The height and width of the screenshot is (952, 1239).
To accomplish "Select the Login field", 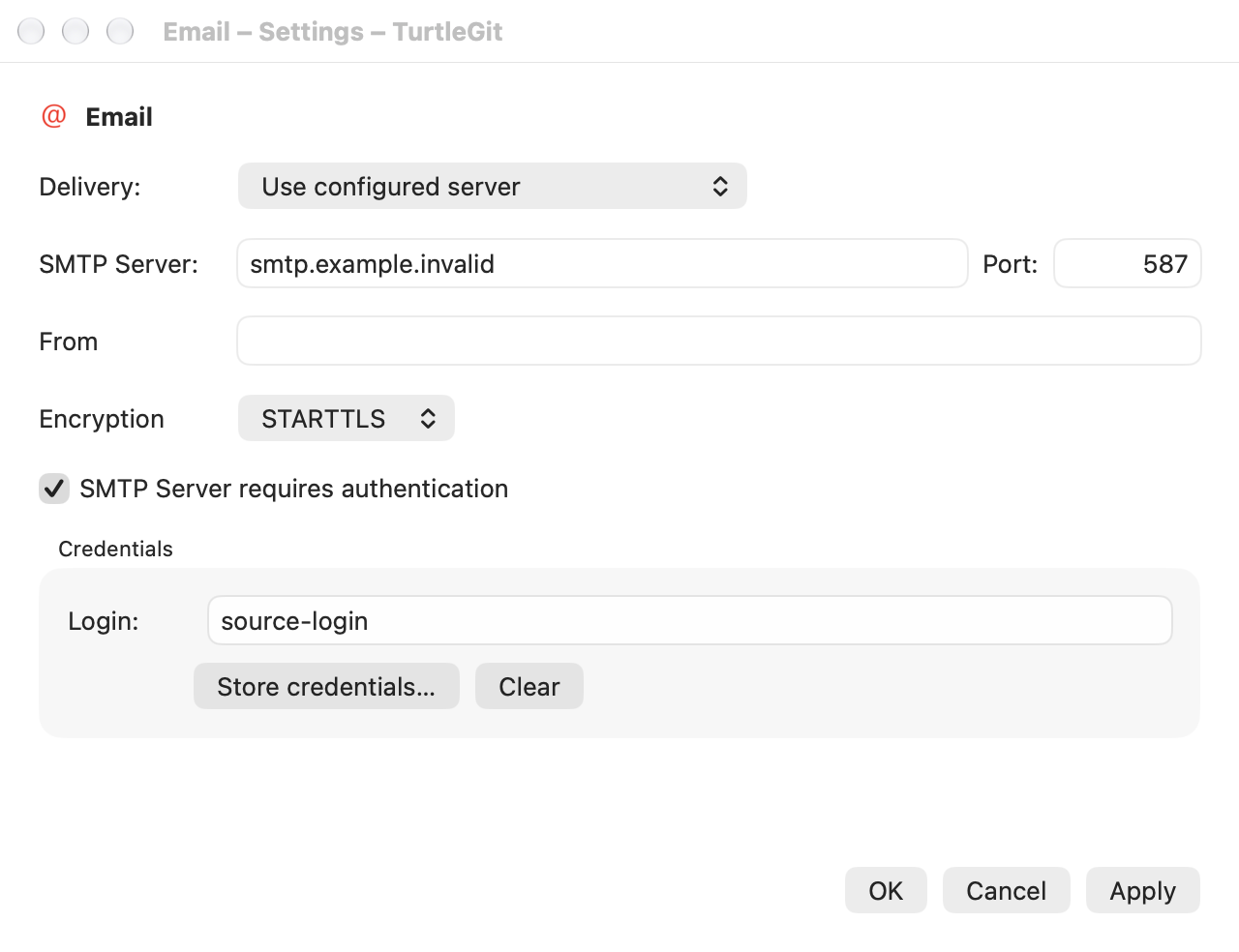I will tap(690, 620).
